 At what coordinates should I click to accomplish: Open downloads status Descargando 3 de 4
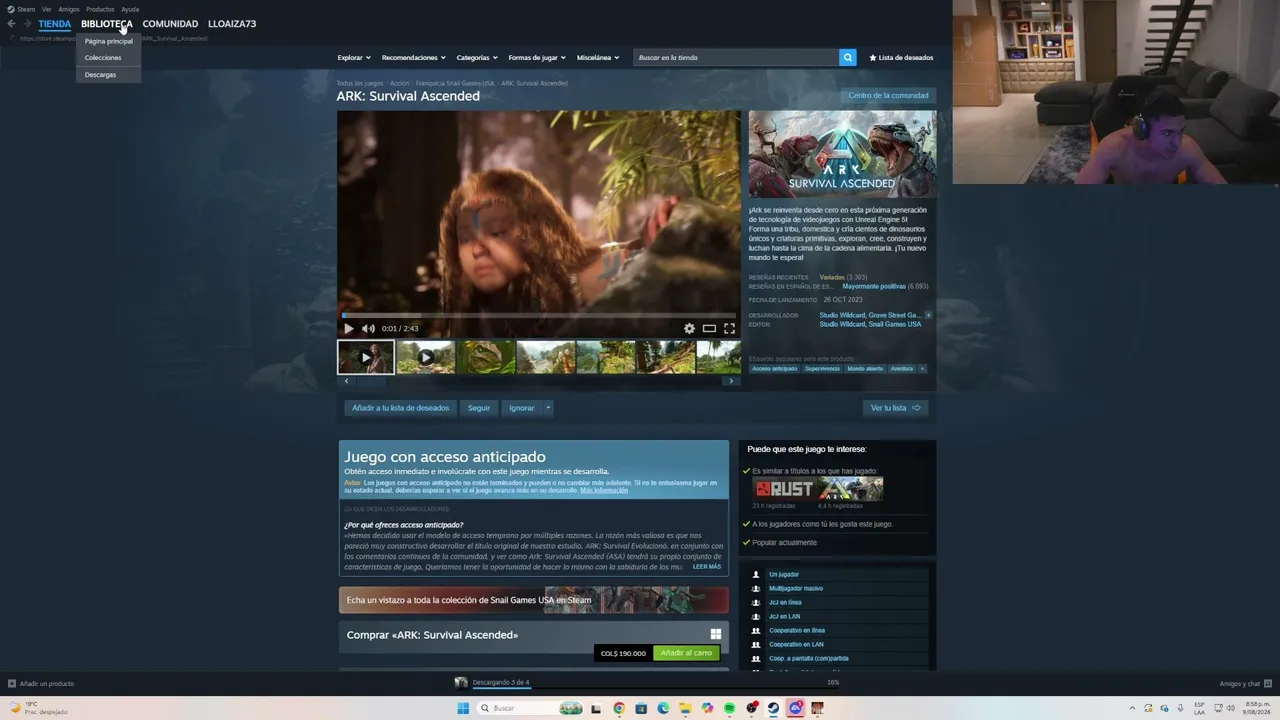[501, 683]
